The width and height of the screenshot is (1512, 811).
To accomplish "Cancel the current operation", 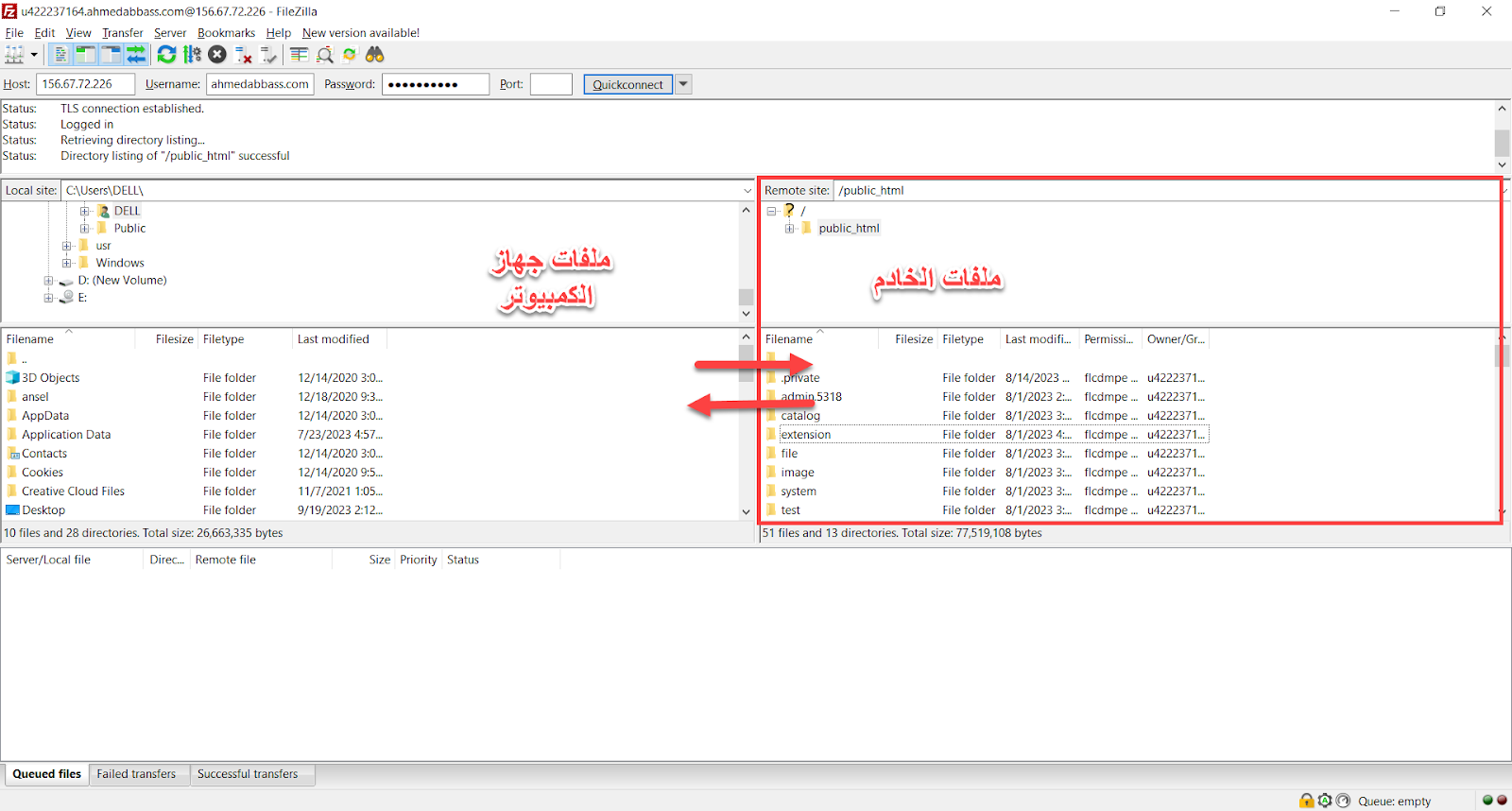I will tap(217, 55).
